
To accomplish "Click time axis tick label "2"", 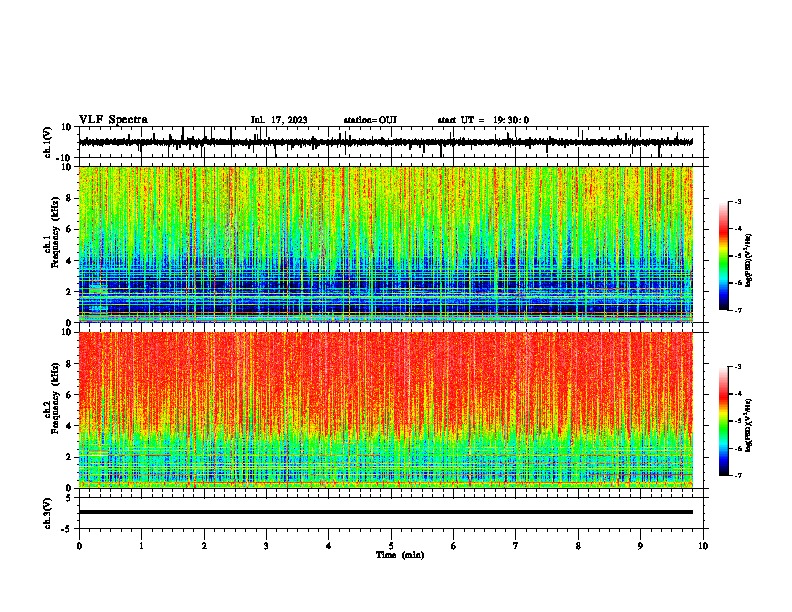I will click(204, 546).
